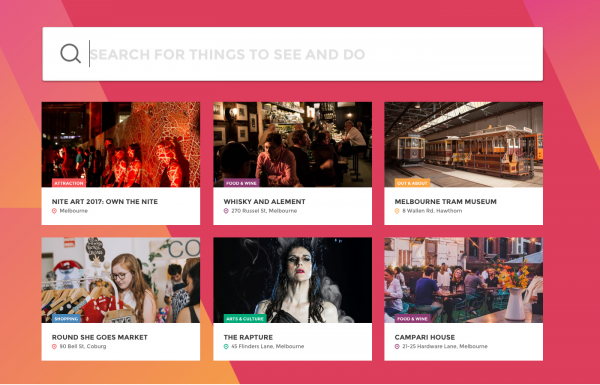Click the location pin next to 90 Bell St, Coburg

click(x=54, y=346)
